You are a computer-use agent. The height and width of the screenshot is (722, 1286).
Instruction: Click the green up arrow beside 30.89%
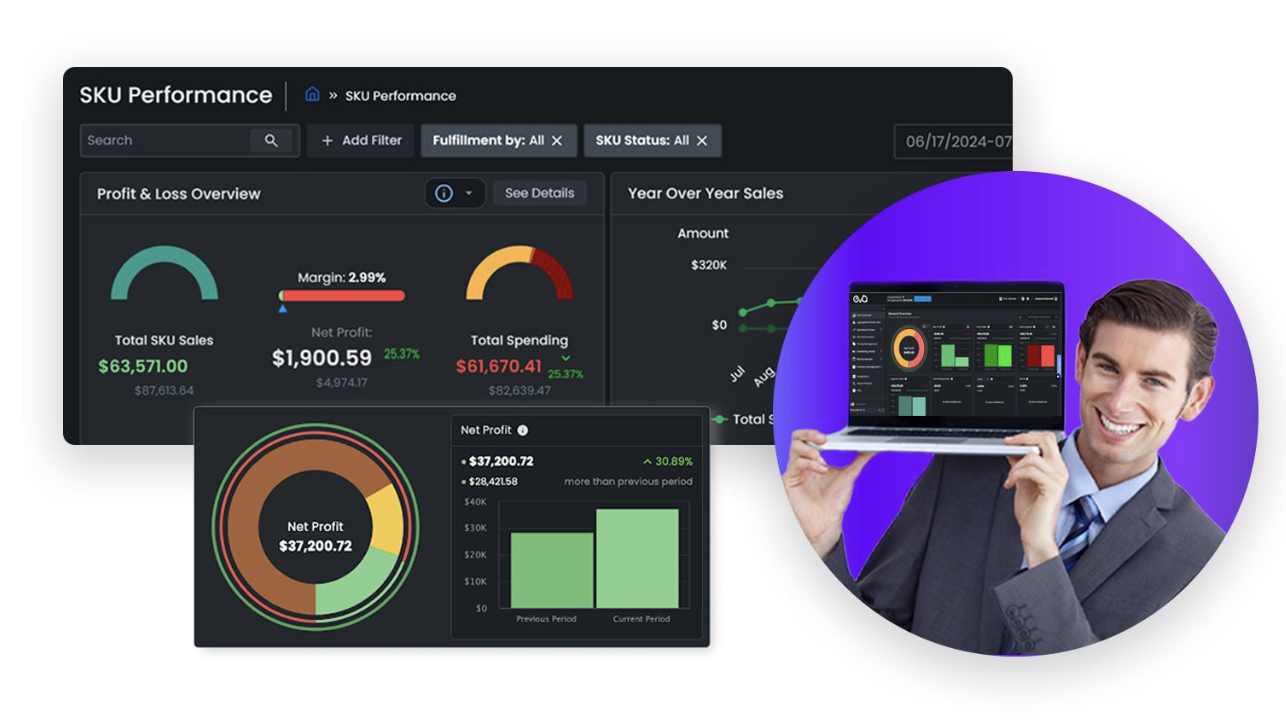coord(648,462)
